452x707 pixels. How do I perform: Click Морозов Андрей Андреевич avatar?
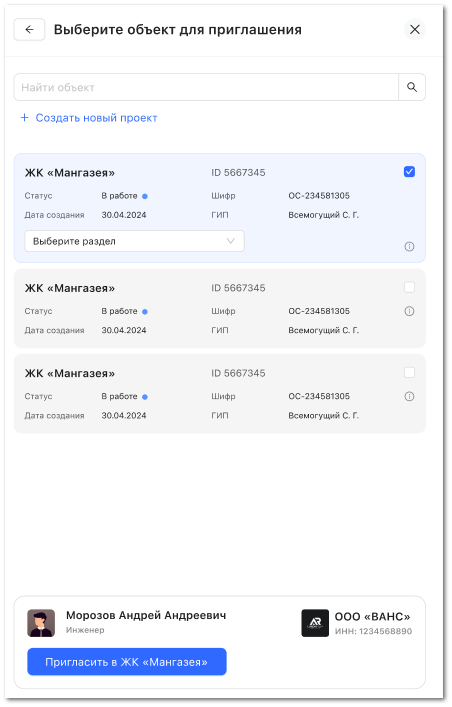point(41,623)
